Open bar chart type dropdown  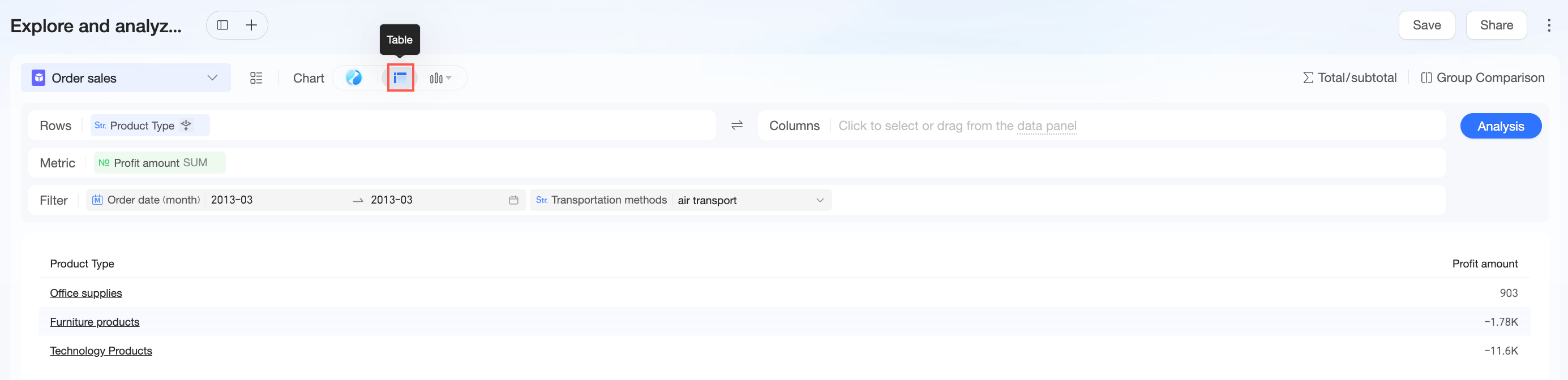point(440,78)
